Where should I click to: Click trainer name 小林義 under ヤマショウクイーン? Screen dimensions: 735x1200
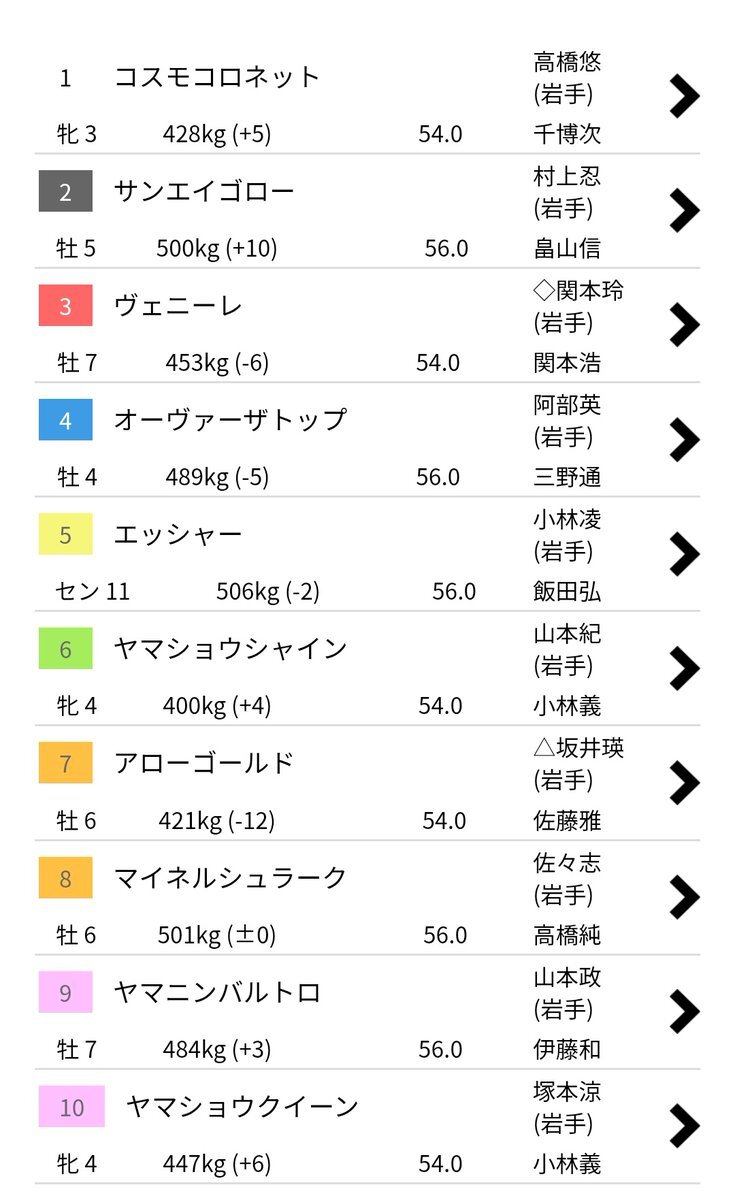coord(567,1164)
